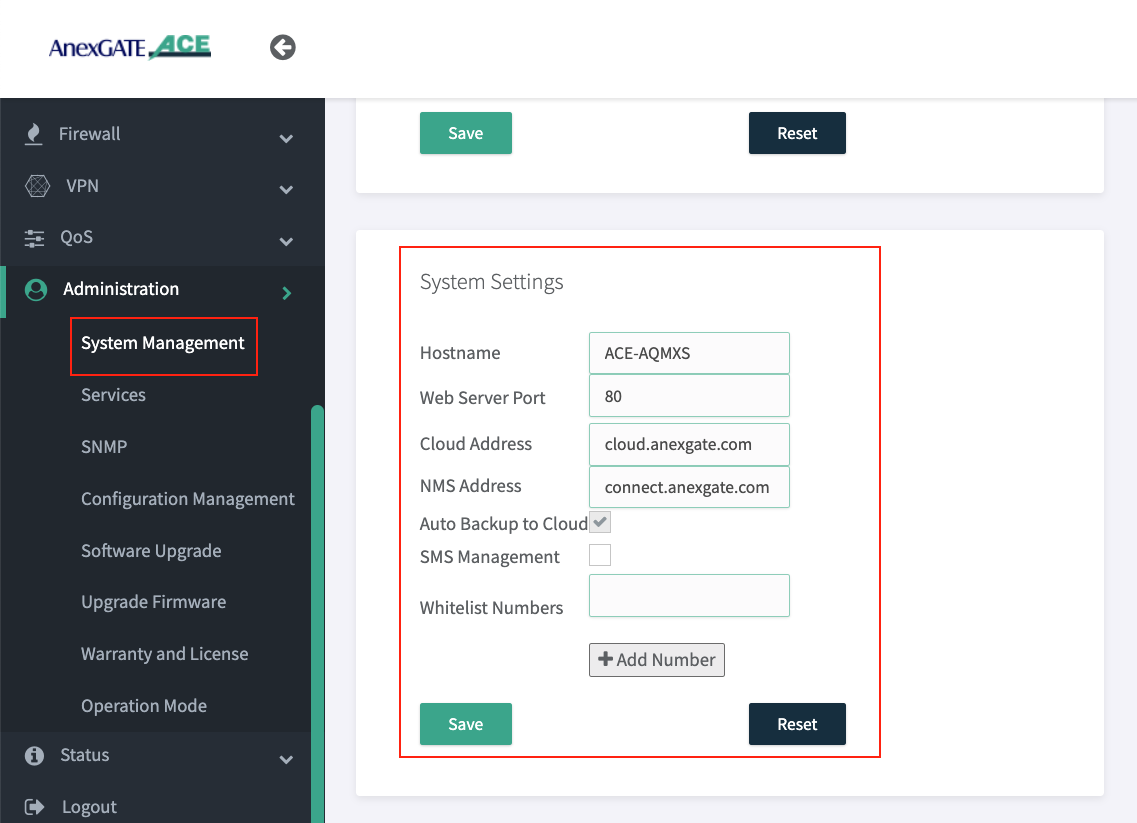Reset the System Settings form

(797, 724)
